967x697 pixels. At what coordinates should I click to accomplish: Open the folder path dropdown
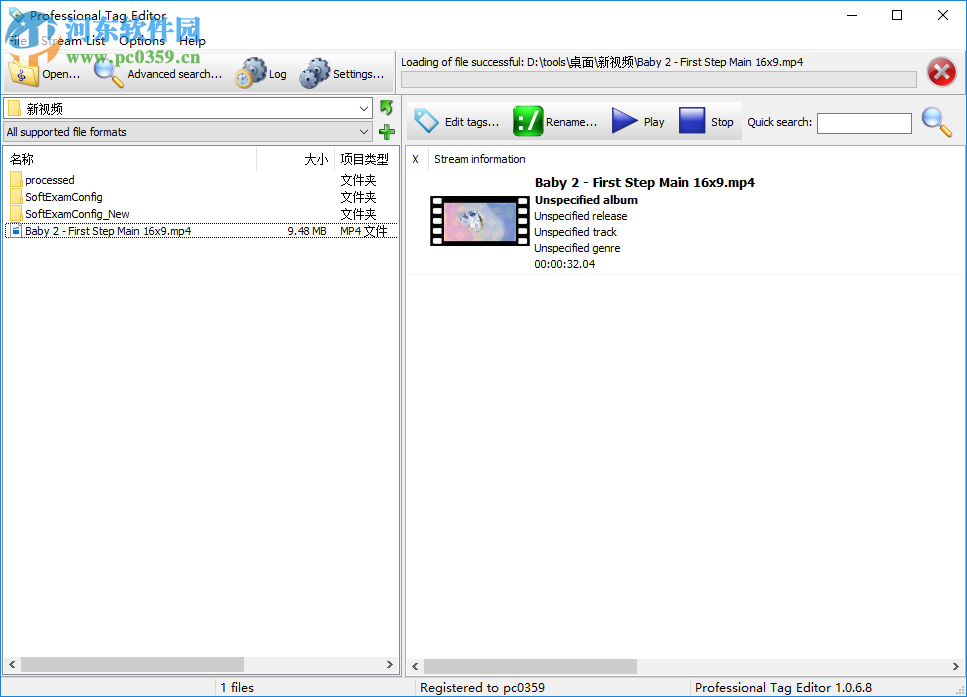(x=365, y=107)
